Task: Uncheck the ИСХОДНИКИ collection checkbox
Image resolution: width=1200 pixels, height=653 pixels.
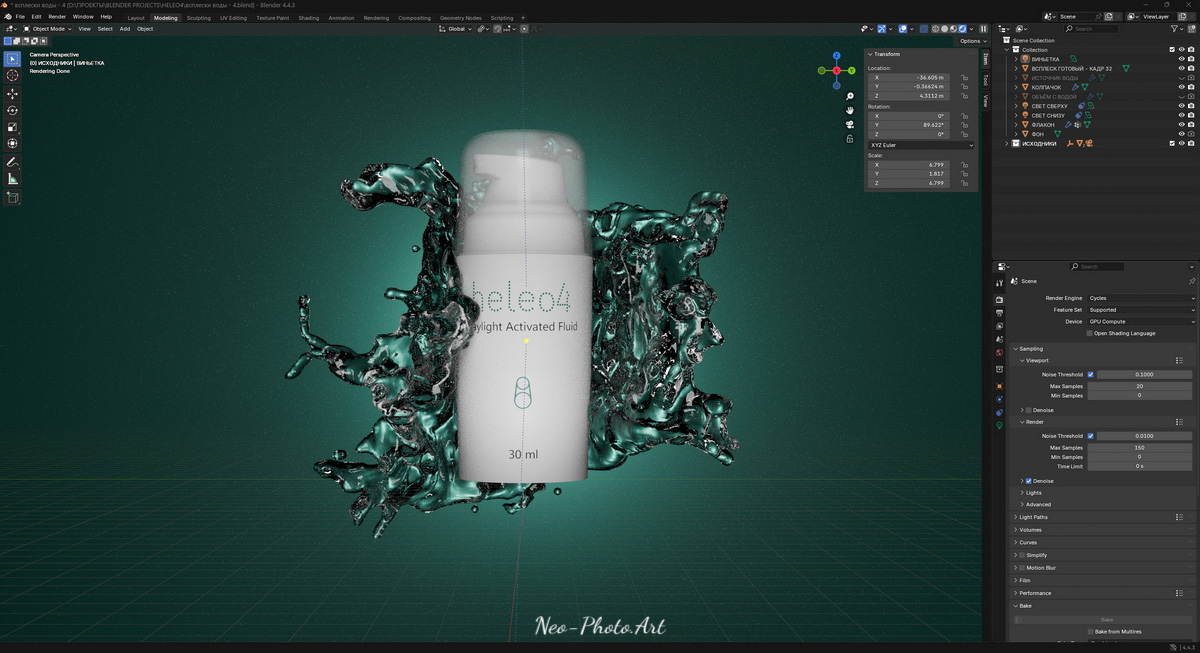Action: [x=1172, y=144]
